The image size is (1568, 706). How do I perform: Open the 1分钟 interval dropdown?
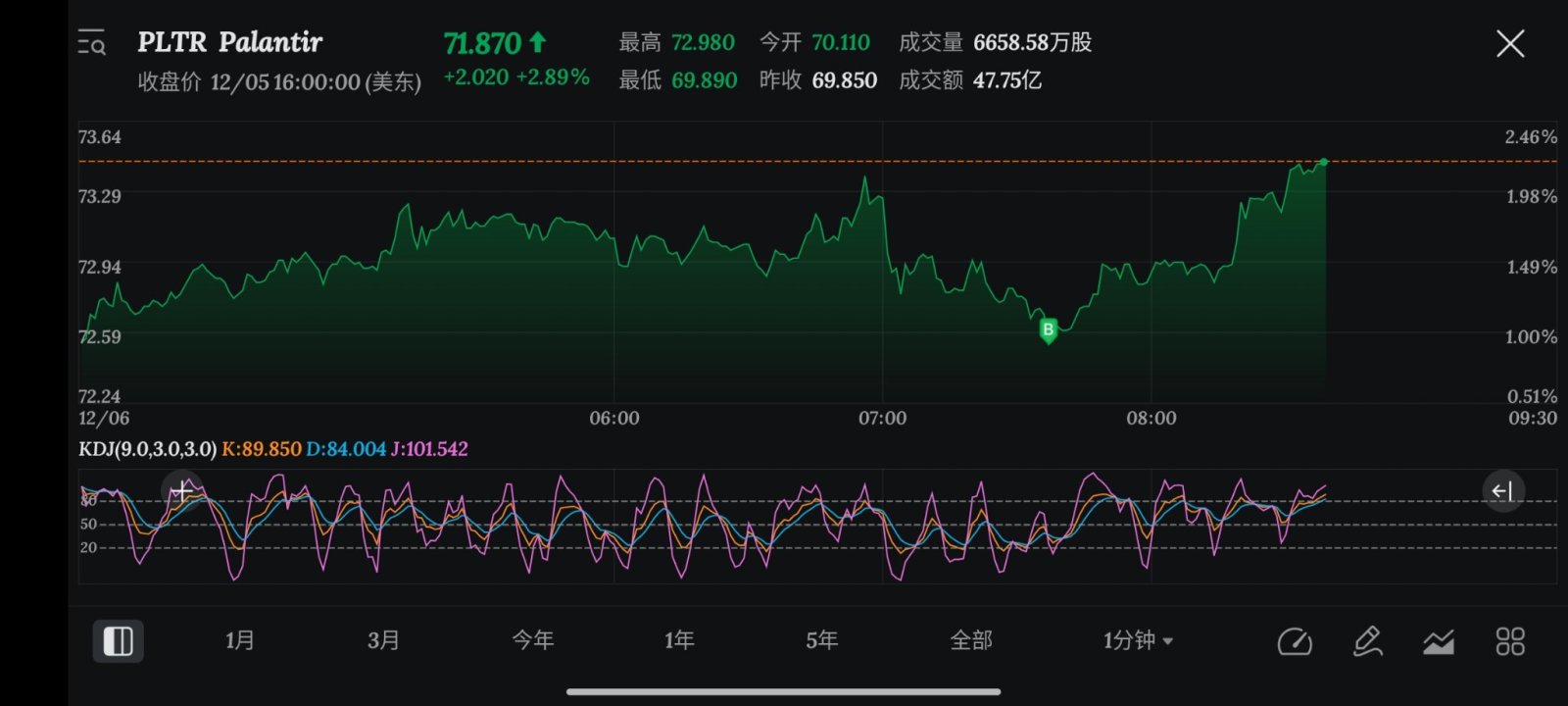(1138, 640)
